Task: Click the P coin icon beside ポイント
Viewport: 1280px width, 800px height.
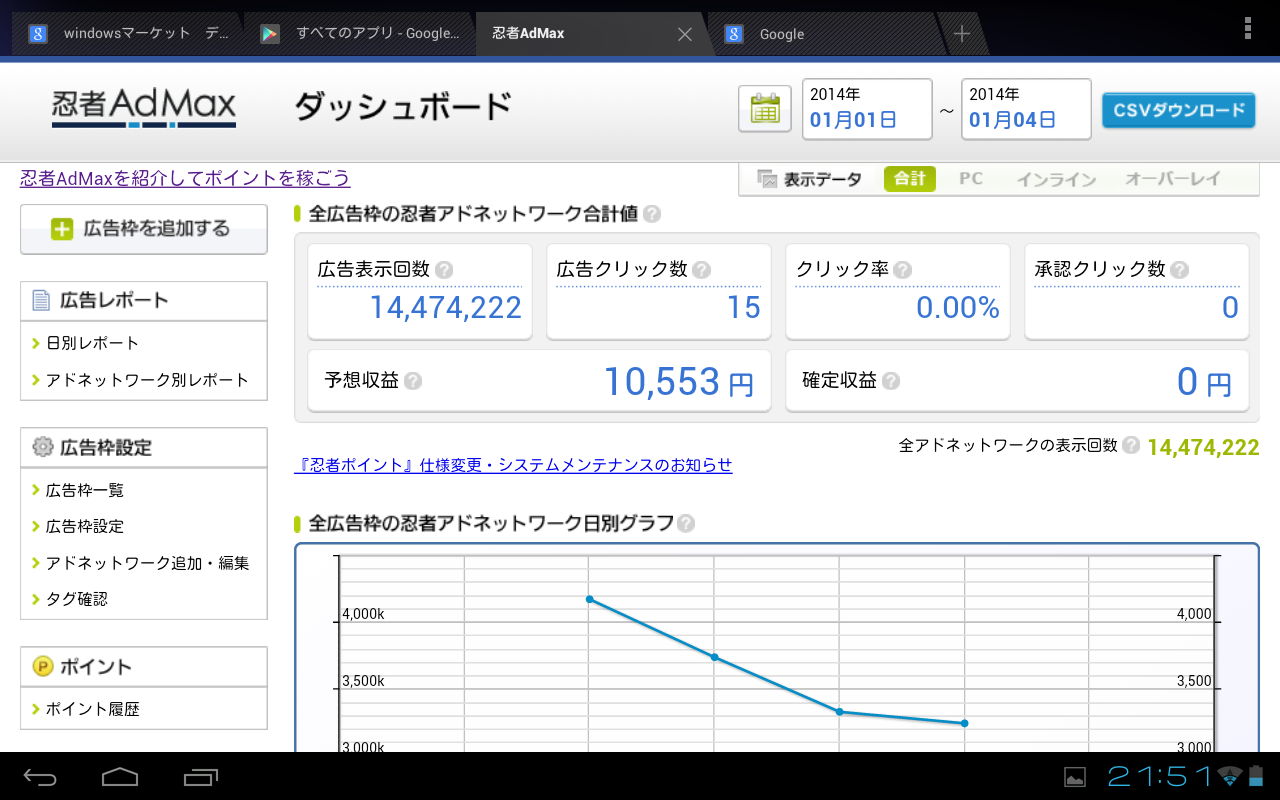Action: coord(42,666)
